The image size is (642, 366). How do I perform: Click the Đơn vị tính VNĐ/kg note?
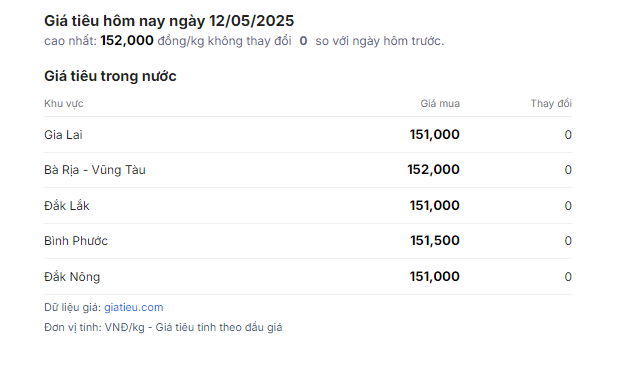(x=163, y=328)
